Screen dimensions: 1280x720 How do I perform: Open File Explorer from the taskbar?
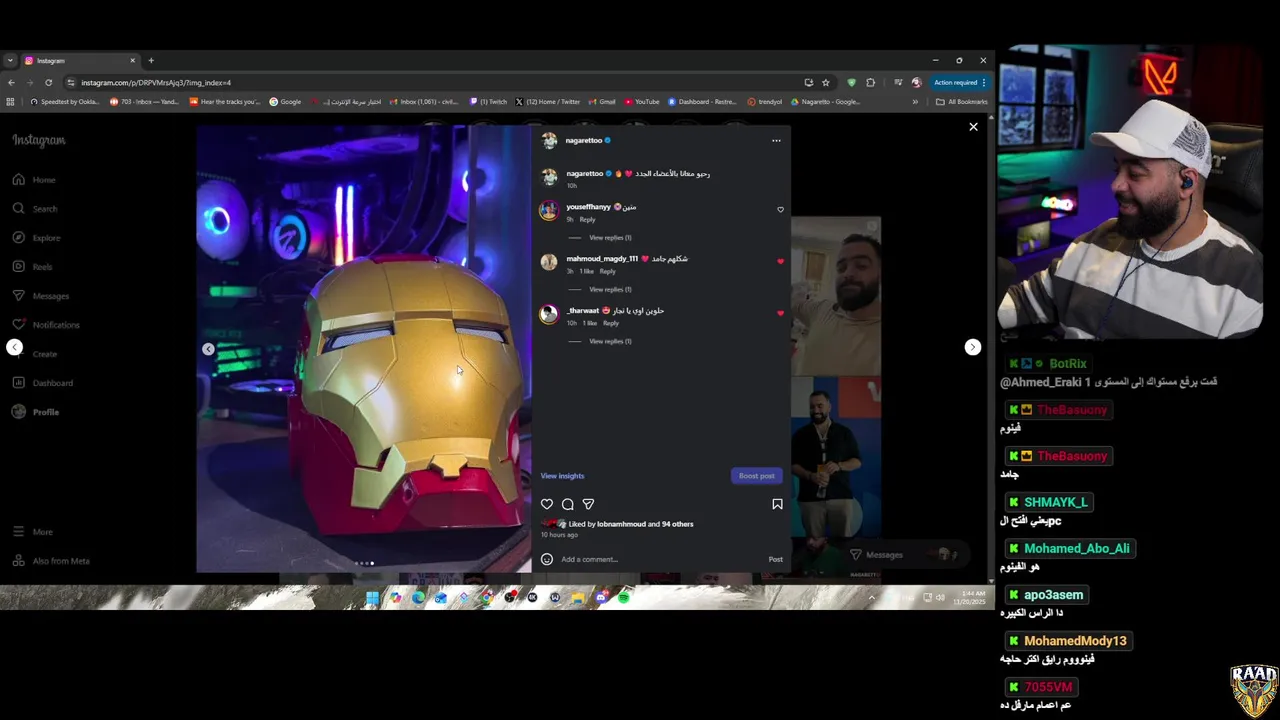point(577,598)
